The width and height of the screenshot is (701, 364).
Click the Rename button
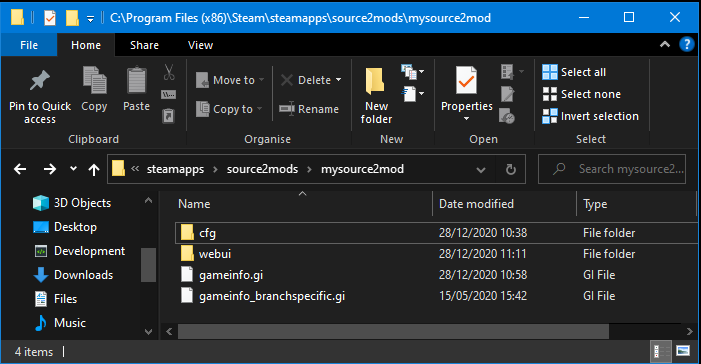309,109
